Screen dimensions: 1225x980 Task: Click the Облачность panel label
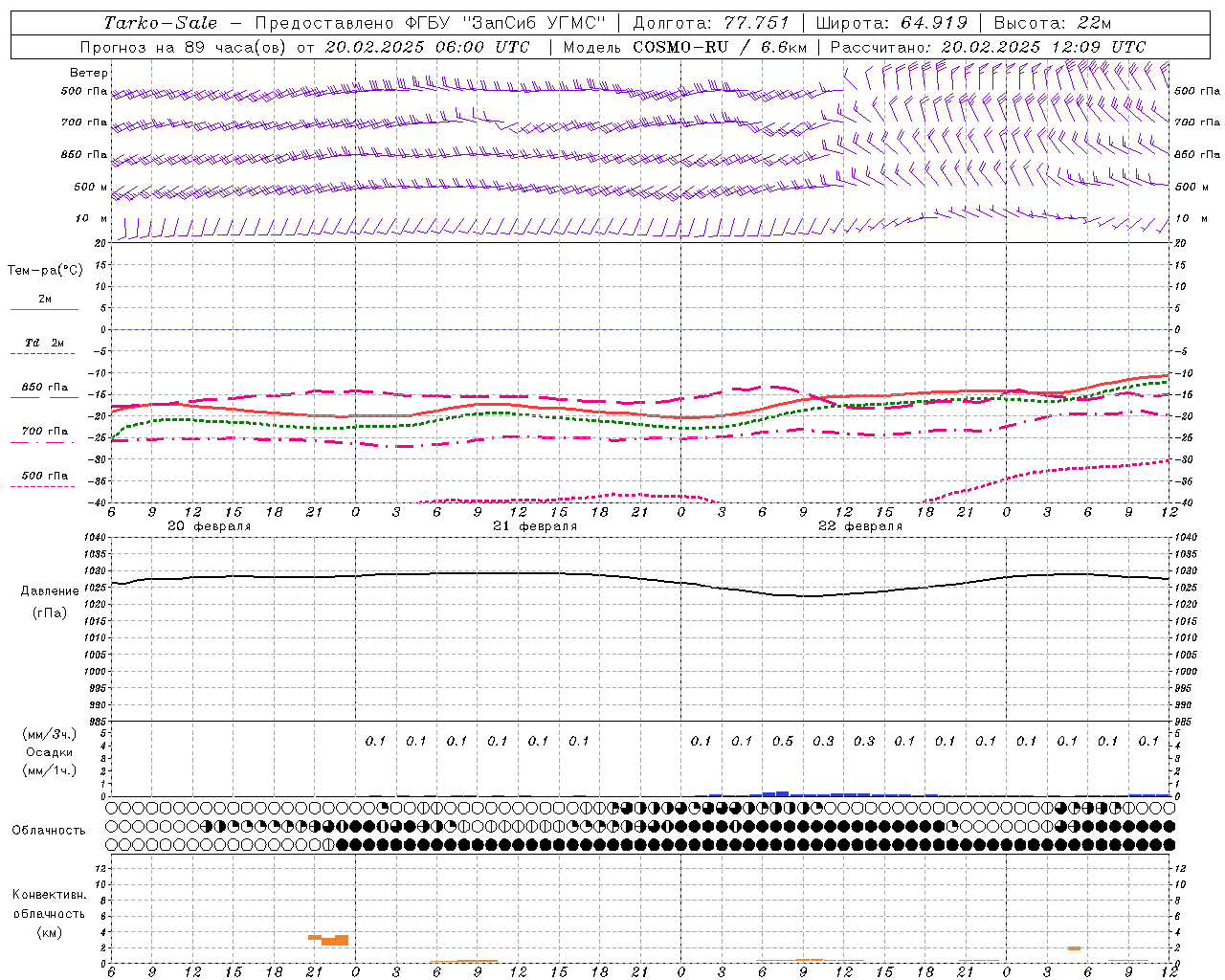click(x=49, y=830)
